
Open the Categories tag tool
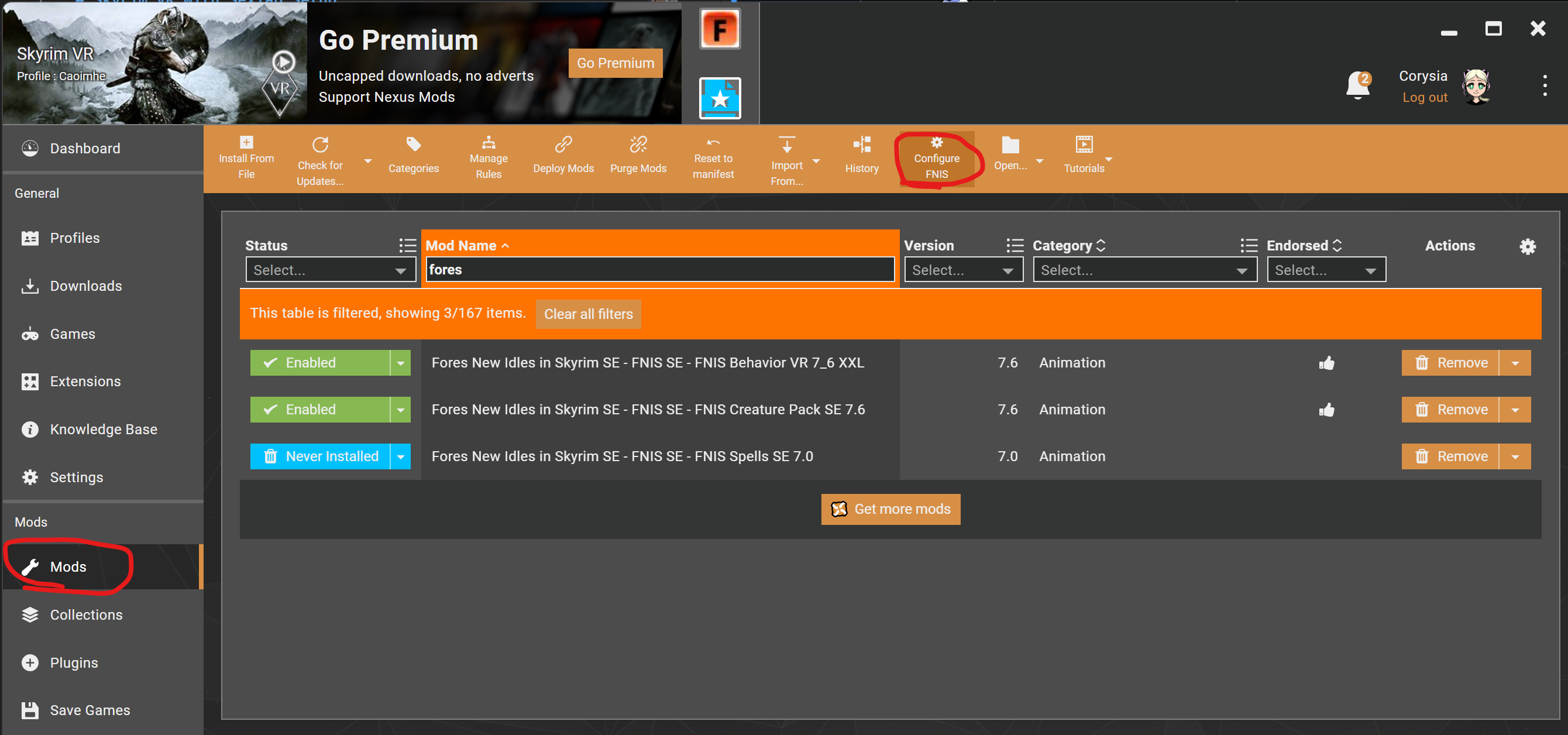tap(413, 145)
